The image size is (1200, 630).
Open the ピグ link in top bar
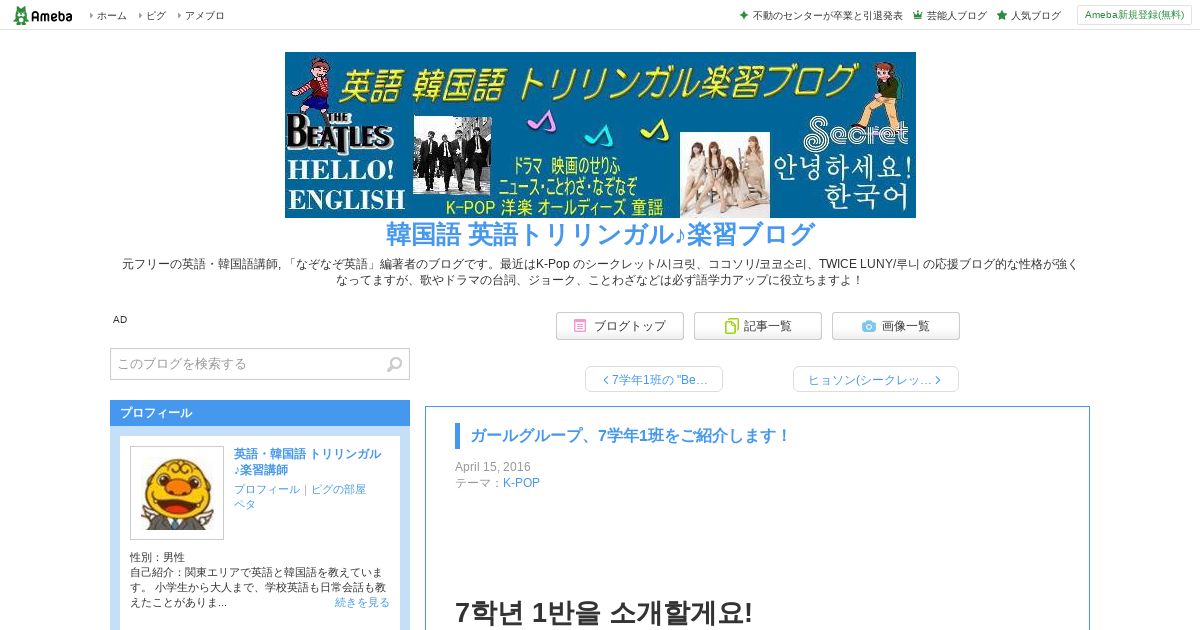tap(155, 16)
